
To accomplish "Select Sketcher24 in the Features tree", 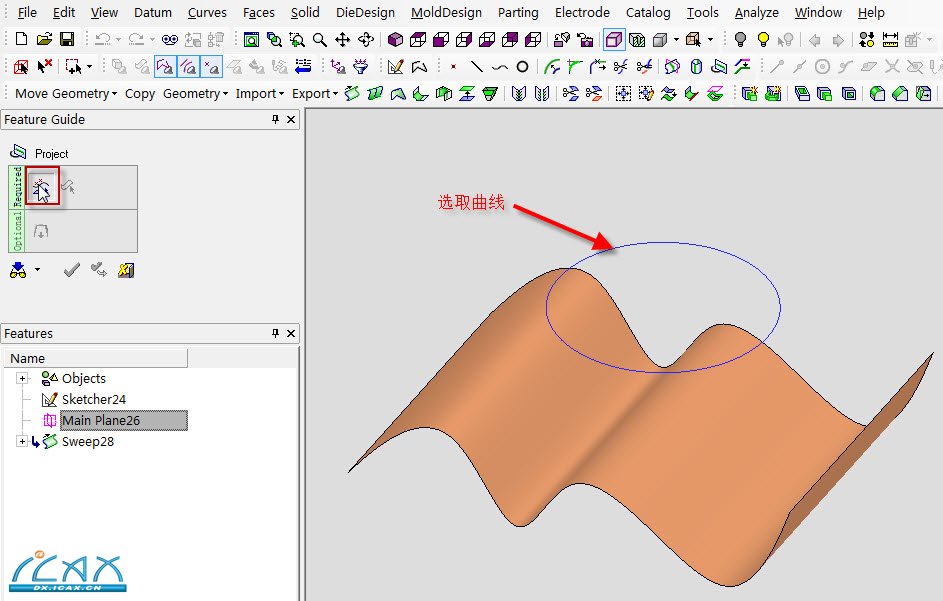I will 94,399.
